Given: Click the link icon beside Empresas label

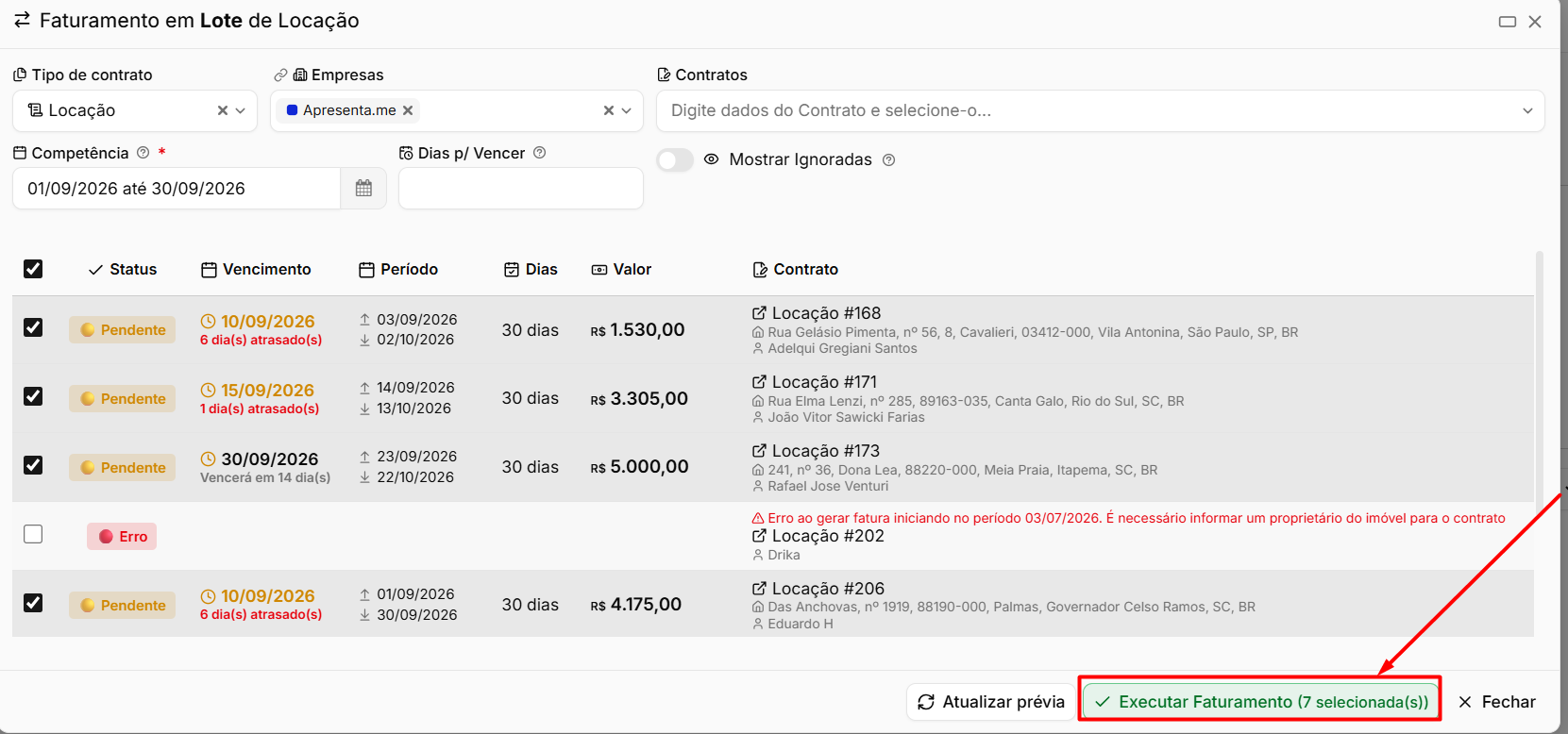Looking at the screenshot, I should point(280,75).
